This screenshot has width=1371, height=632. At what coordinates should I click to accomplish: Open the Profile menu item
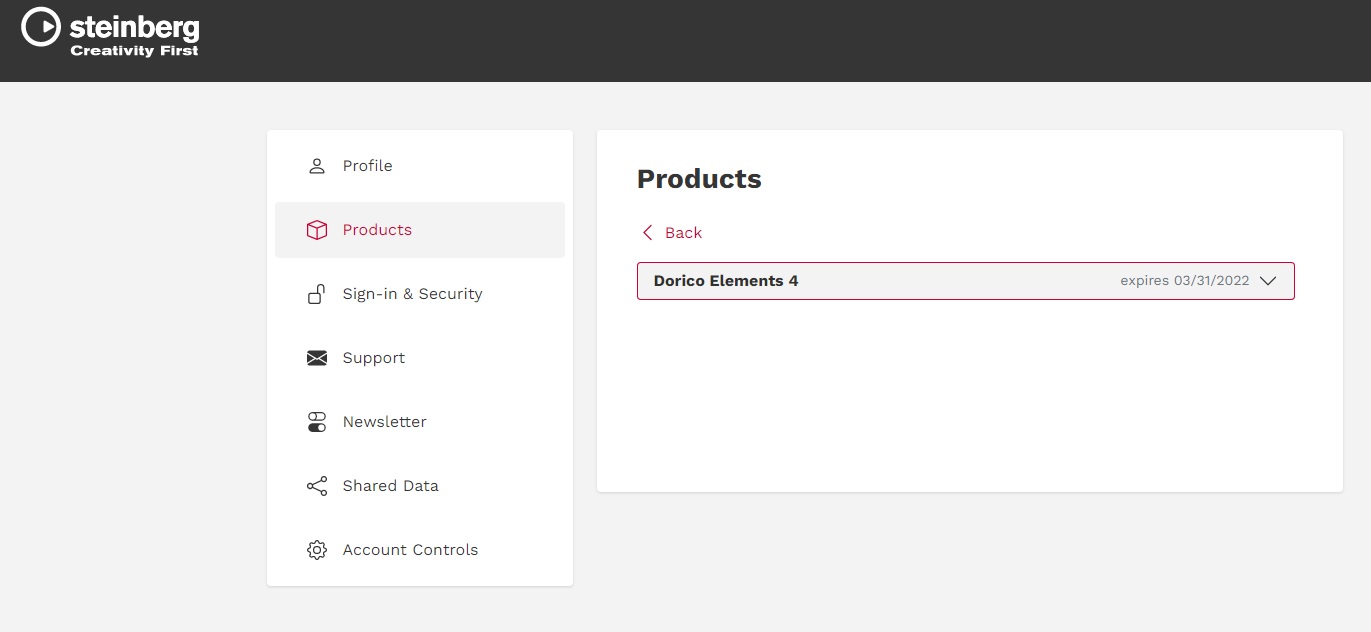367,166
